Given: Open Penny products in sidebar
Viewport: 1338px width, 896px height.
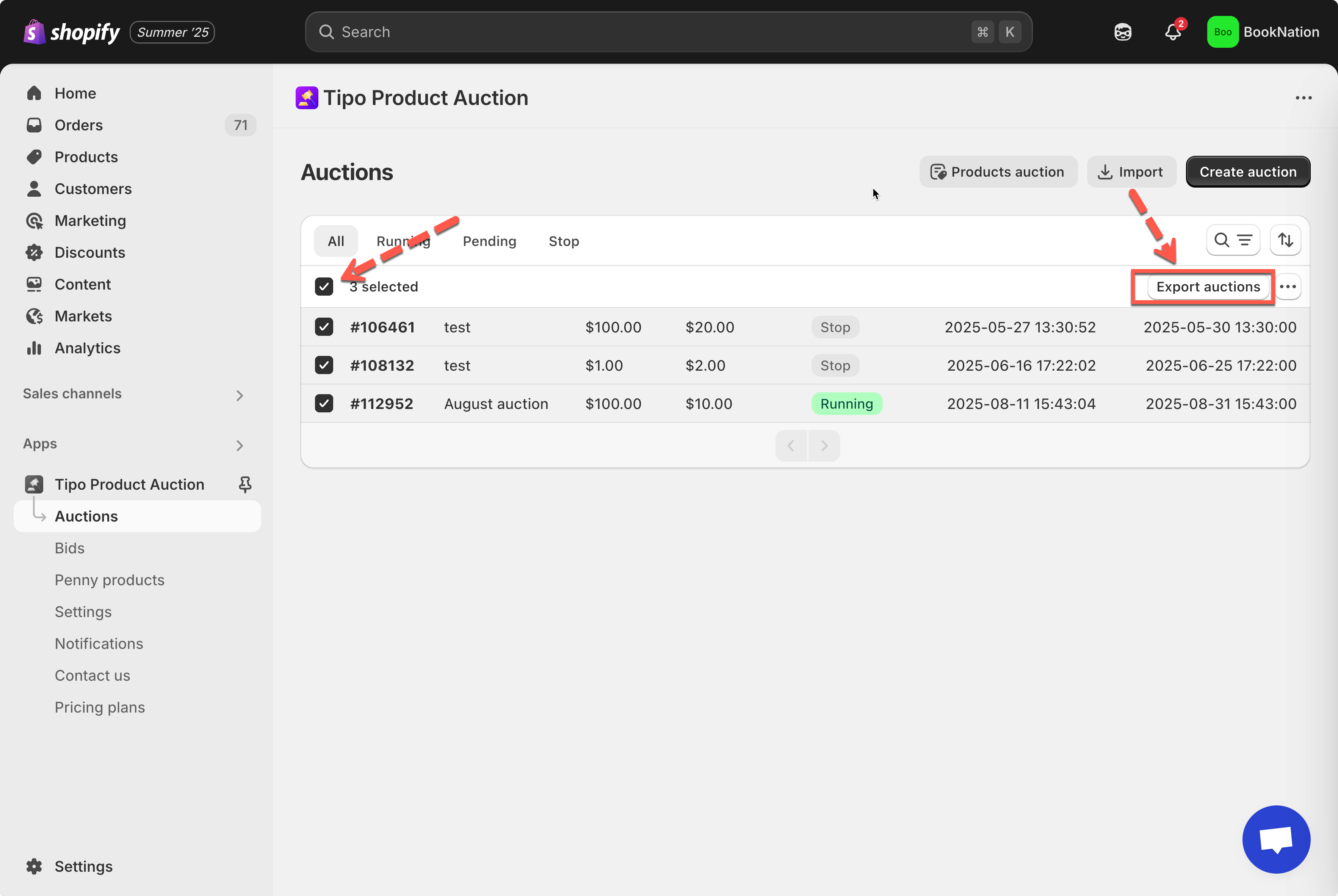Looking at the screenshot, I should pos(109,580).
